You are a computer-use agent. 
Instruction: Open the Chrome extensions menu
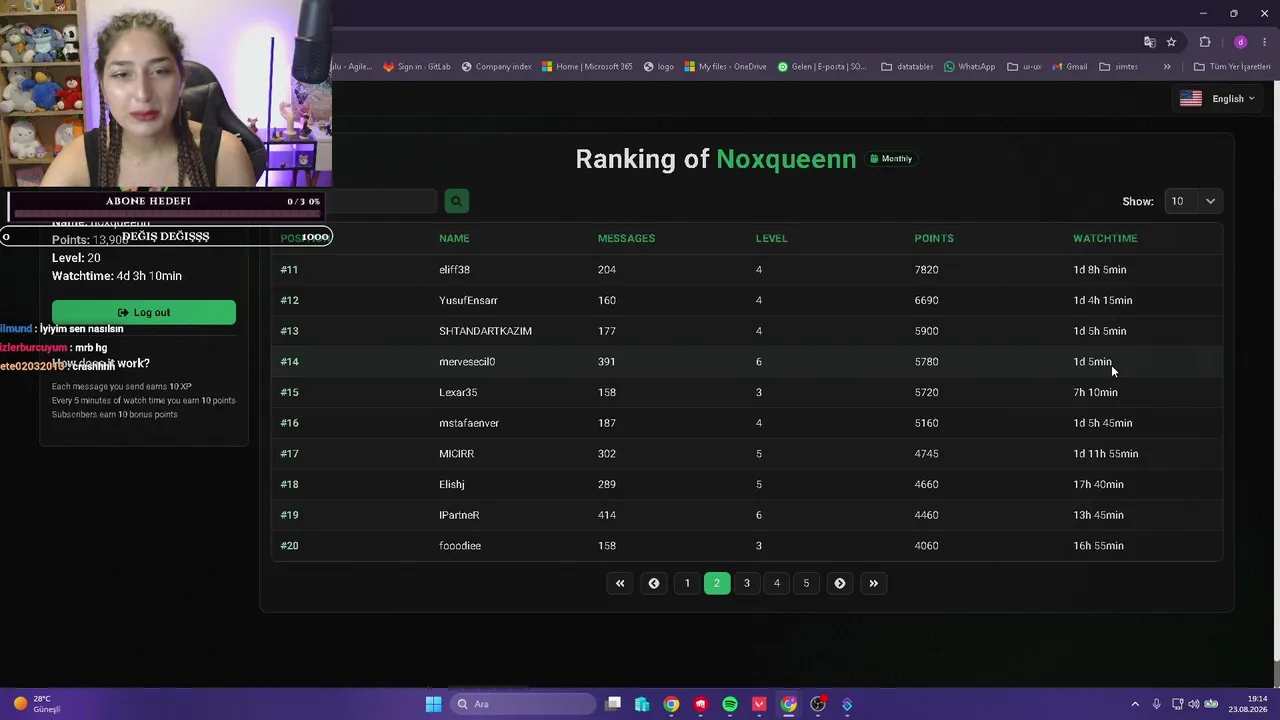(x=1205, y=42)
